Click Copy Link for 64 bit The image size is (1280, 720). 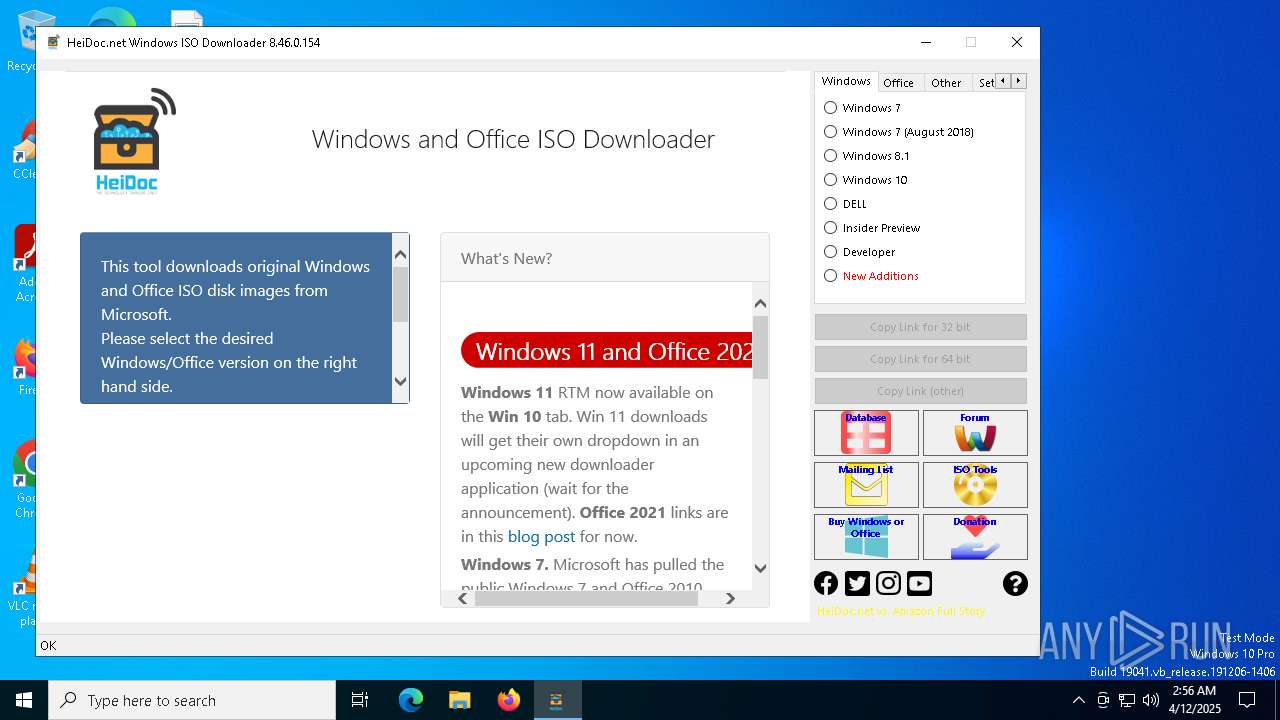[920, 359]
